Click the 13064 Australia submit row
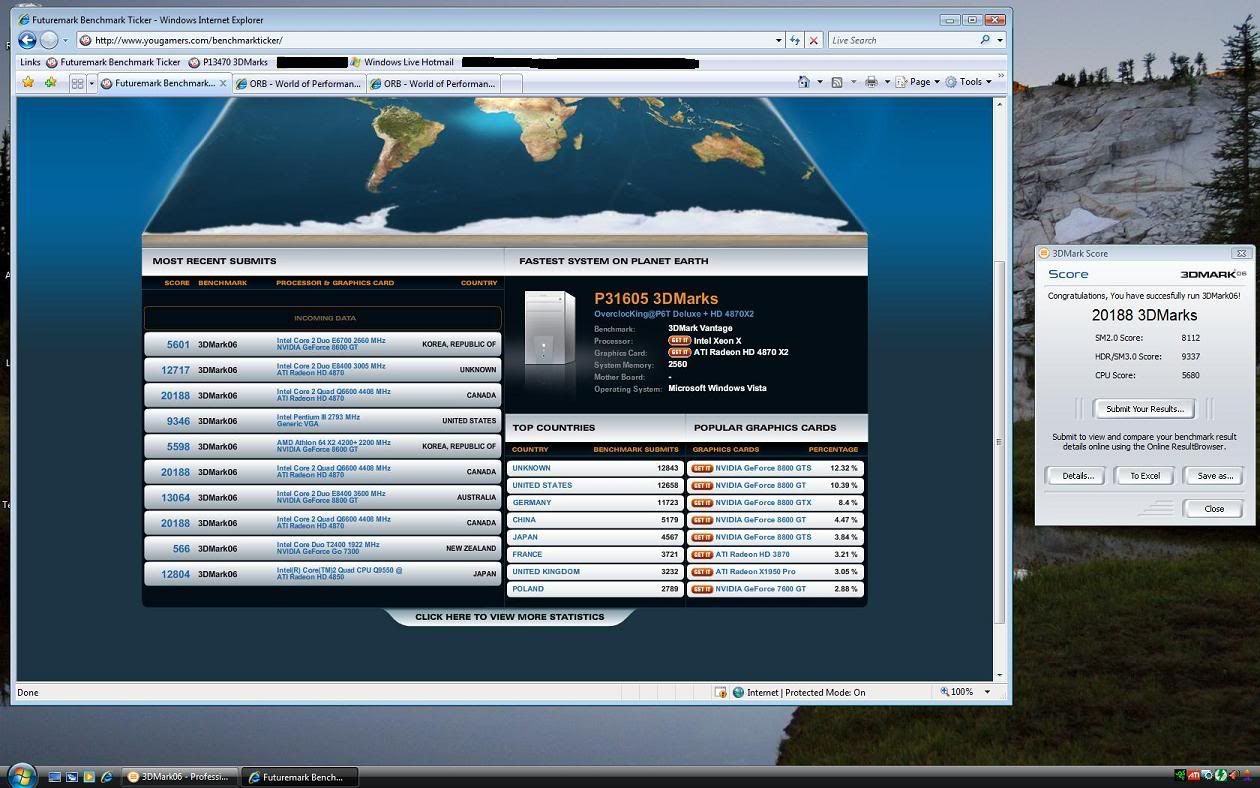Screen dimensions: 1260x788 (x=323, y=498)
